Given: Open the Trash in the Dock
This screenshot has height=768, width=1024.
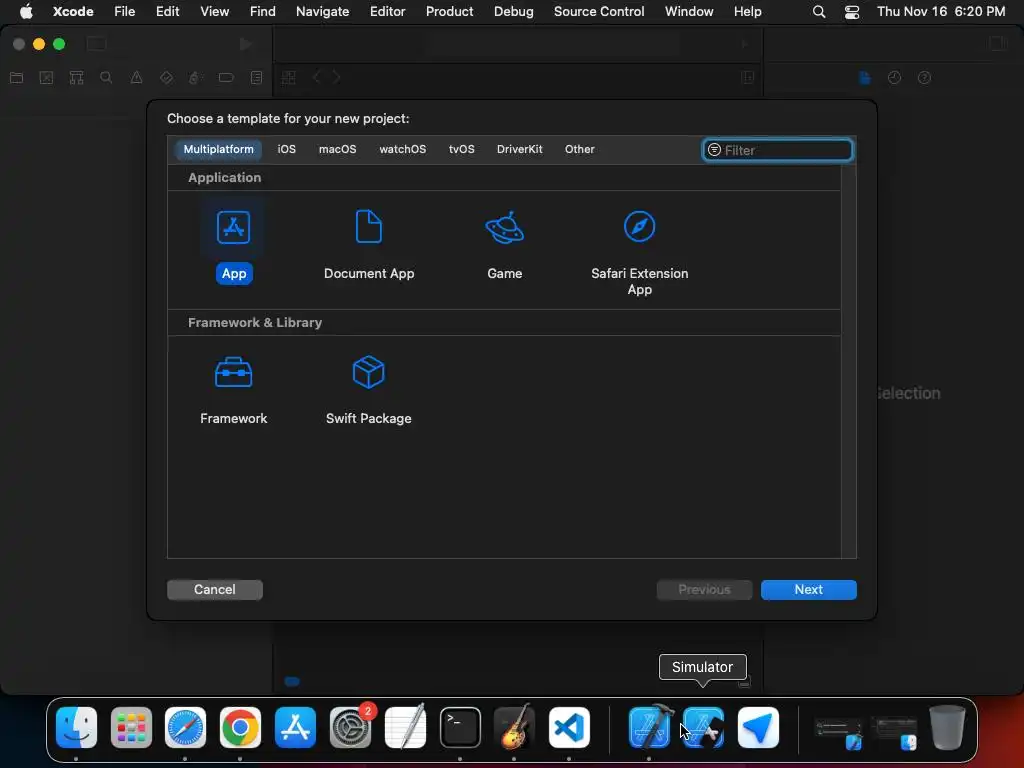Looking at the screenshot, I should [947, 727].
